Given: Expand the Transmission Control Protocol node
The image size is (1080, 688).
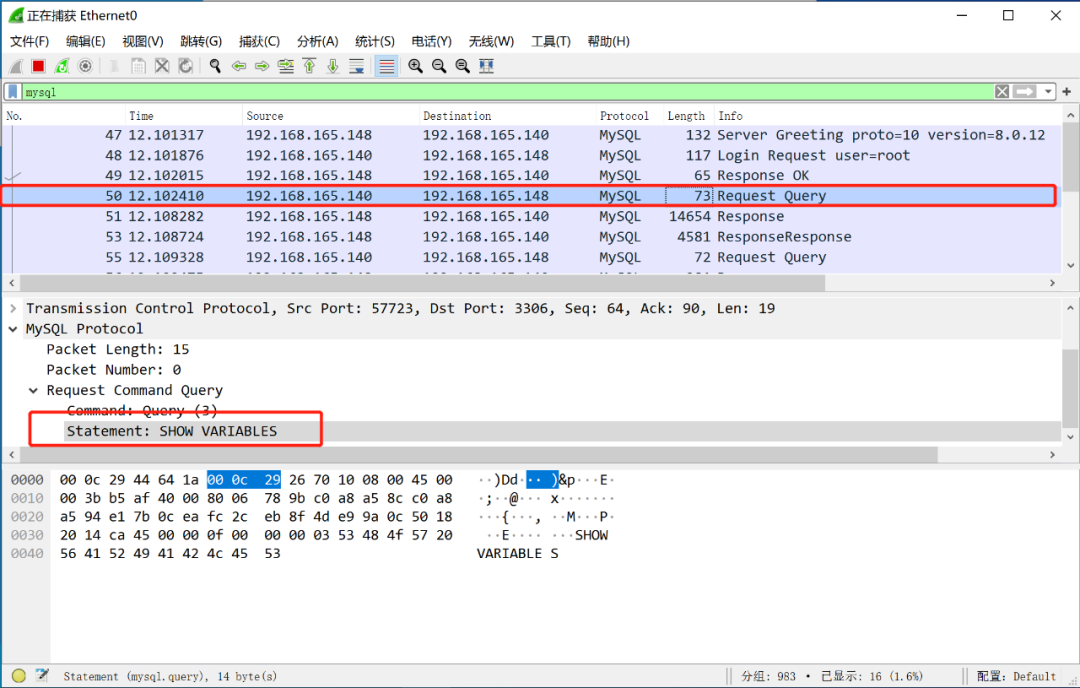Looking at the screenshot, I should [x=13, y=309].
